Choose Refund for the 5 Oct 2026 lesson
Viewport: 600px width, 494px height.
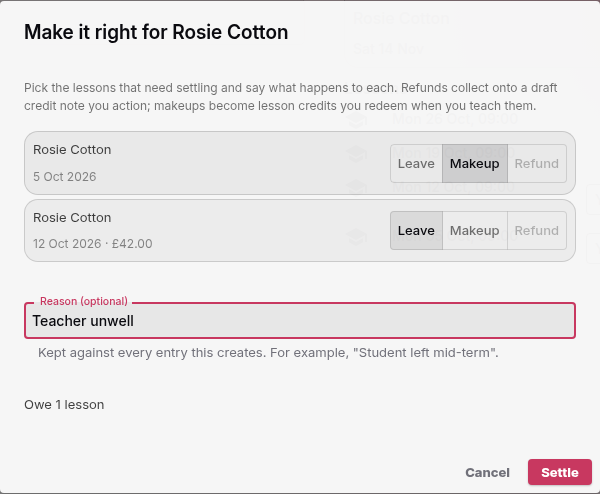click(537, 163)
